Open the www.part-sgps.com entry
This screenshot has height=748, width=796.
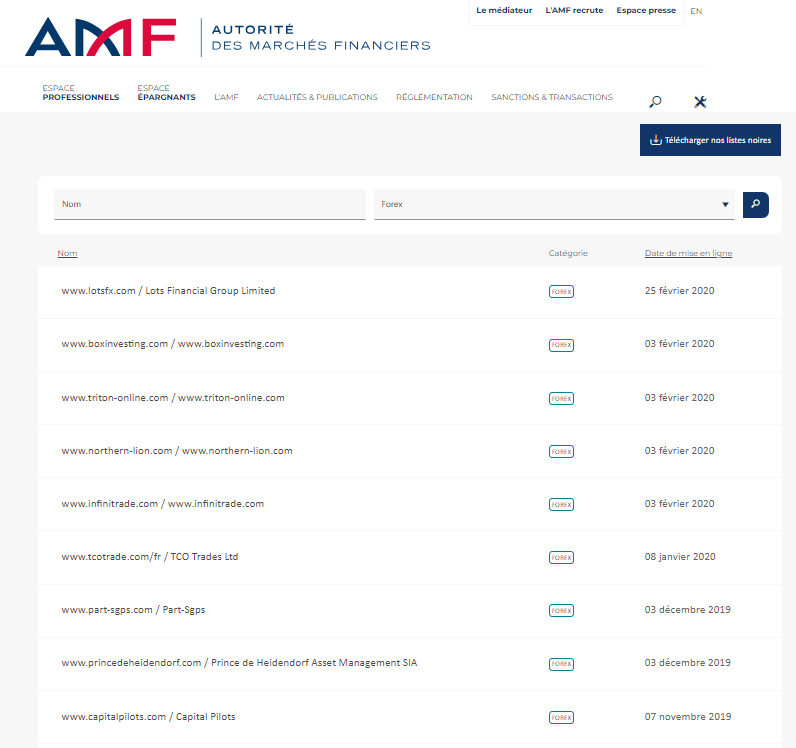coord(133,610)
